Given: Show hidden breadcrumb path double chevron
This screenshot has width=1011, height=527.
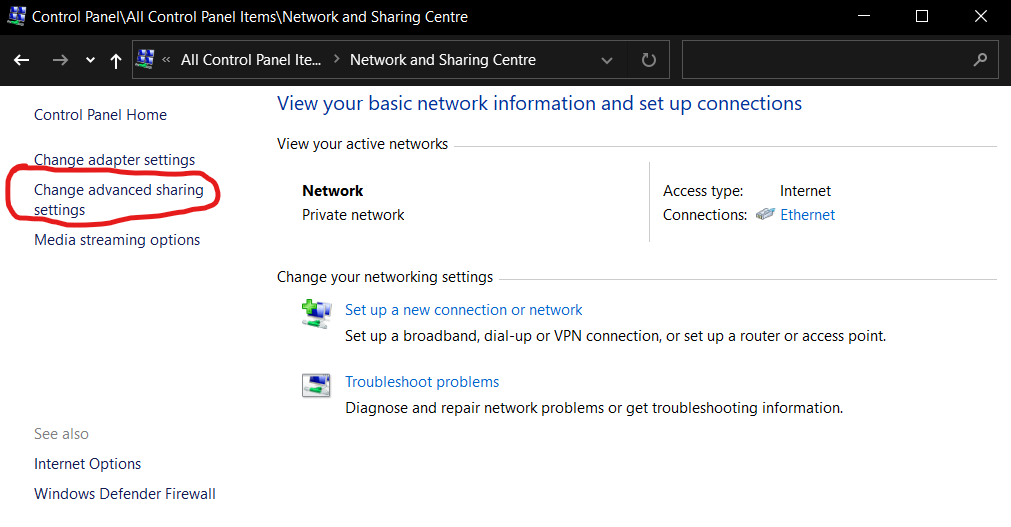Looking at the screenshot, I should (166, 60).
